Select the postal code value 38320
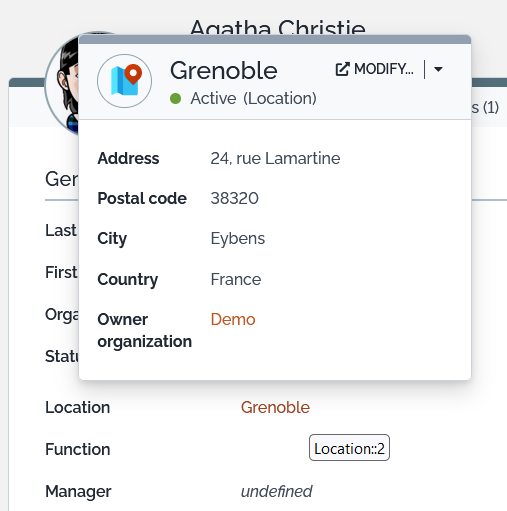 (x=234, y=198)
